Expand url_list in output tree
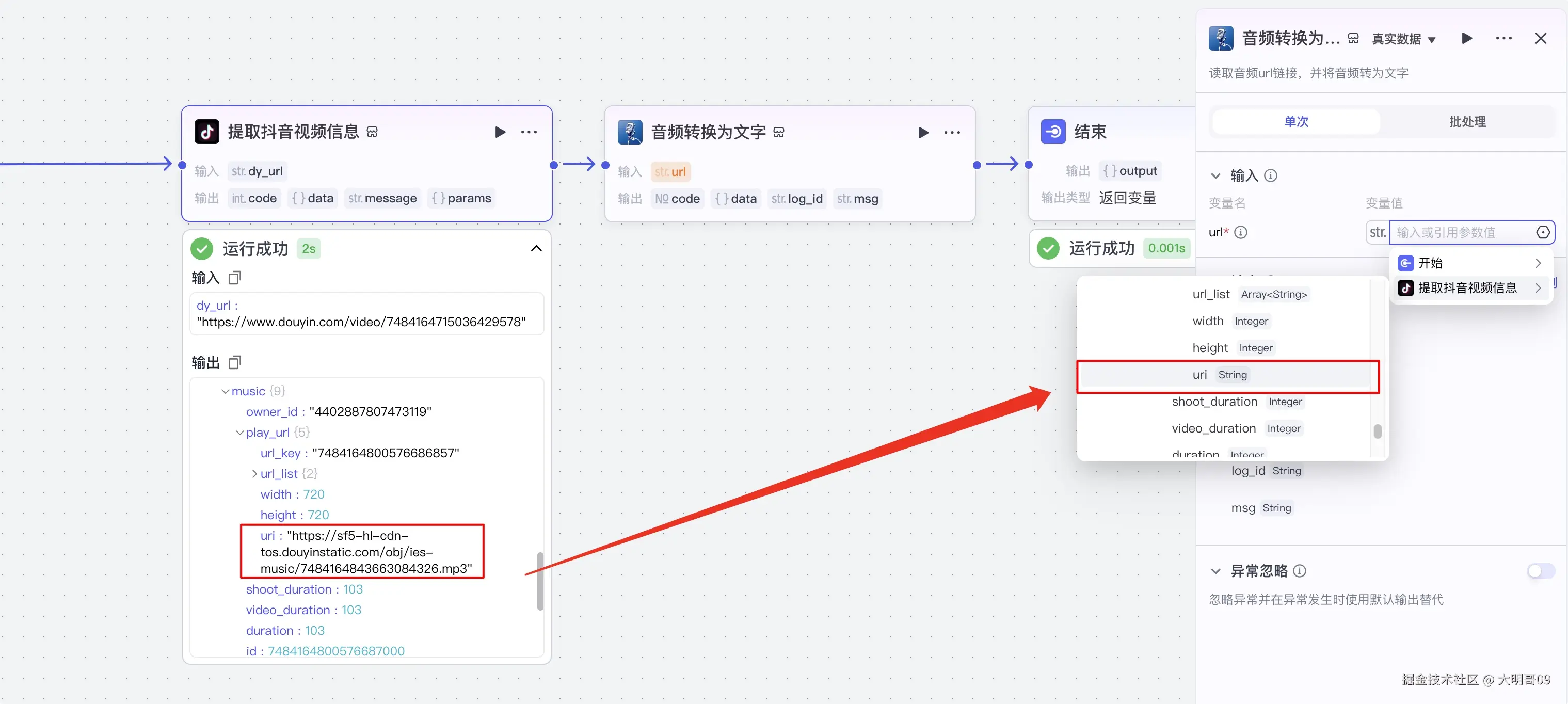The image size is (1568, 704). coord(254,473)
